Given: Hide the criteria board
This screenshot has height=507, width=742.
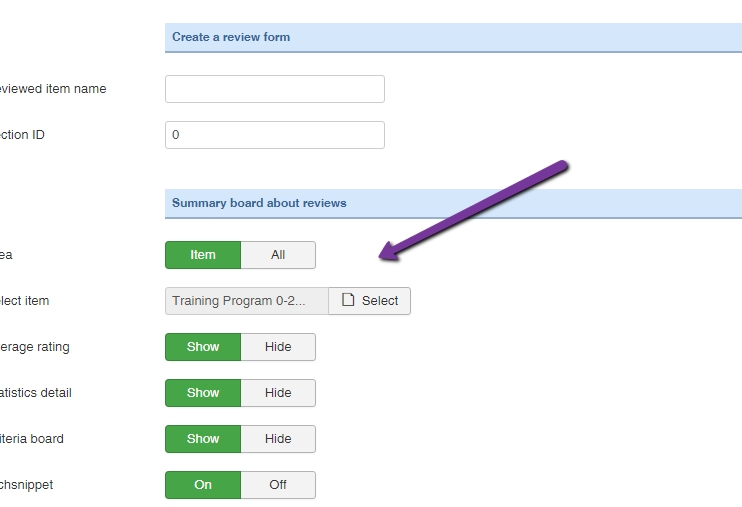Looking at the screenshot, I should coord(278,439).
